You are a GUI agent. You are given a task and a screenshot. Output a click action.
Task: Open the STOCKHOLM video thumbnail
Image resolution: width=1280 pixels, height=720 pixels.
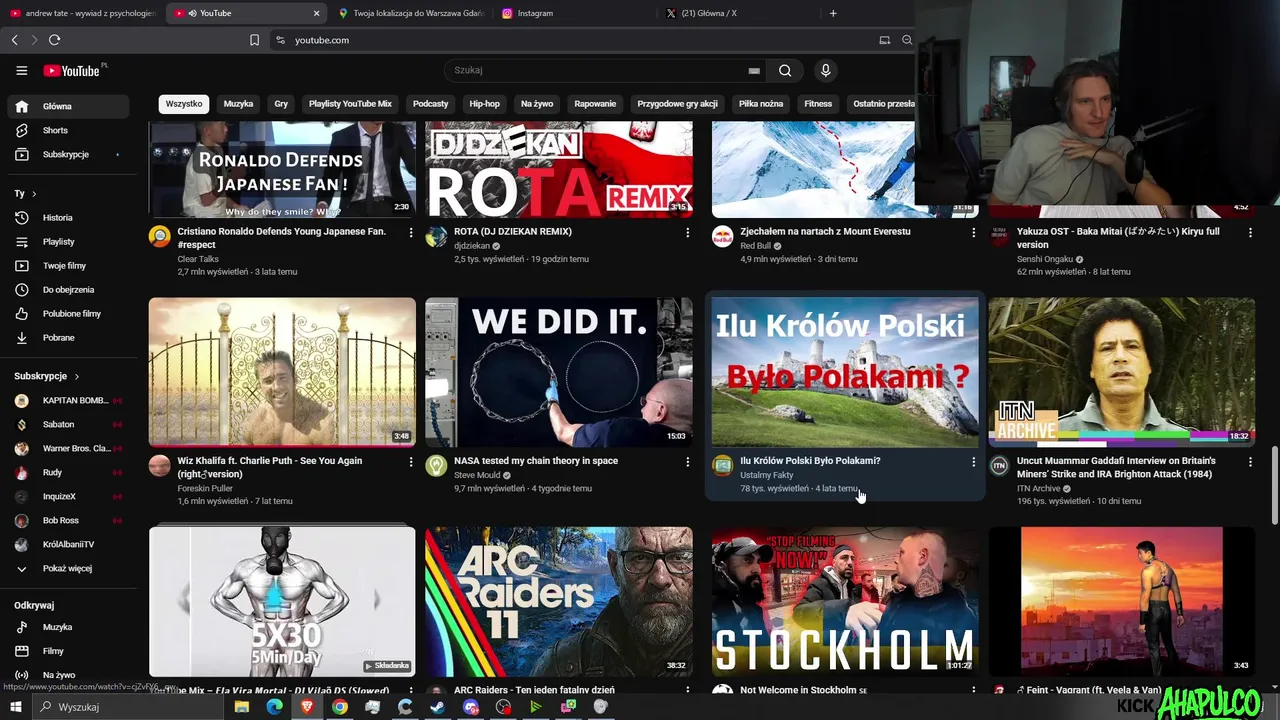845,602
